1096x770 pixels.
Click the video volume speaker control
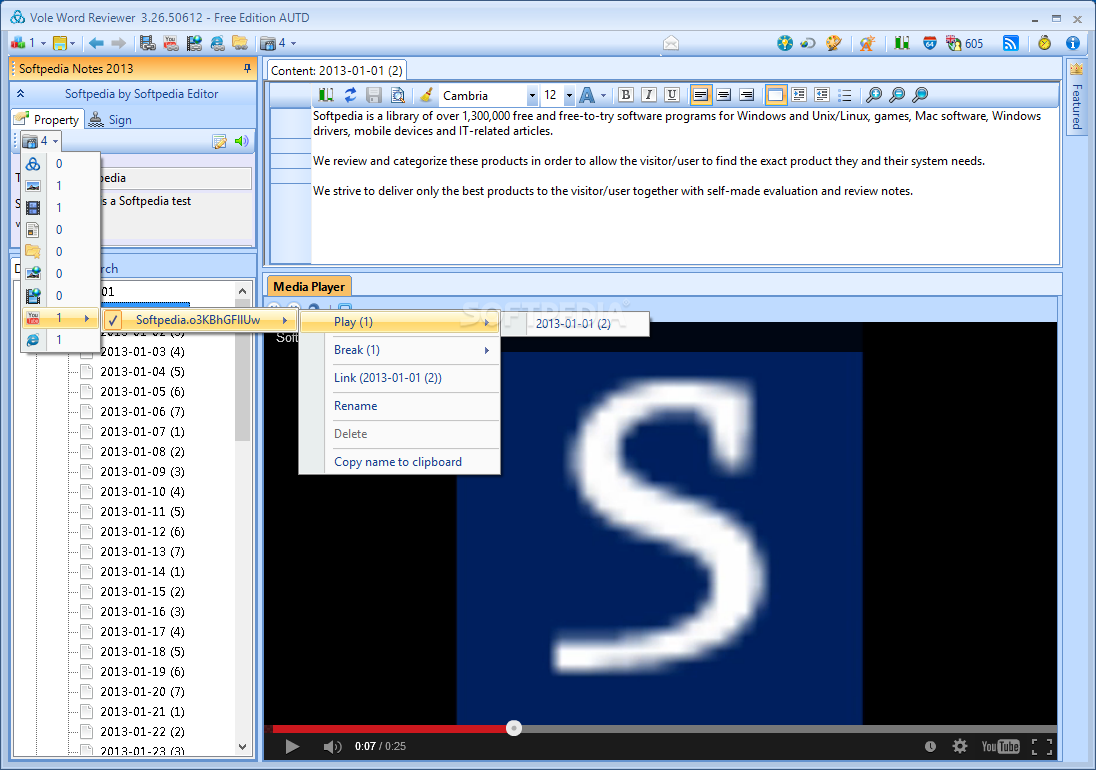click(x=332, y=746)
